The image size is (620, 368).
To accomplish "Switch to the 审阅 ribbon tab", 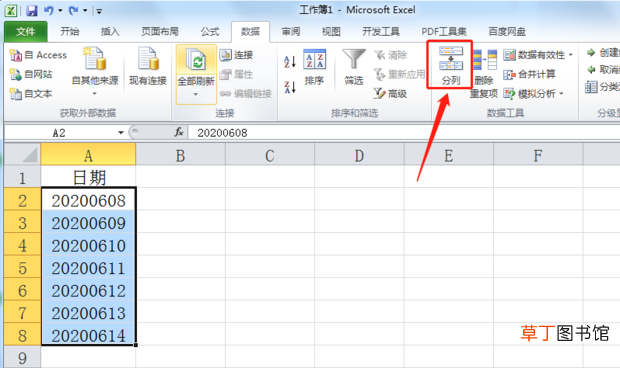I will [291, 32].
